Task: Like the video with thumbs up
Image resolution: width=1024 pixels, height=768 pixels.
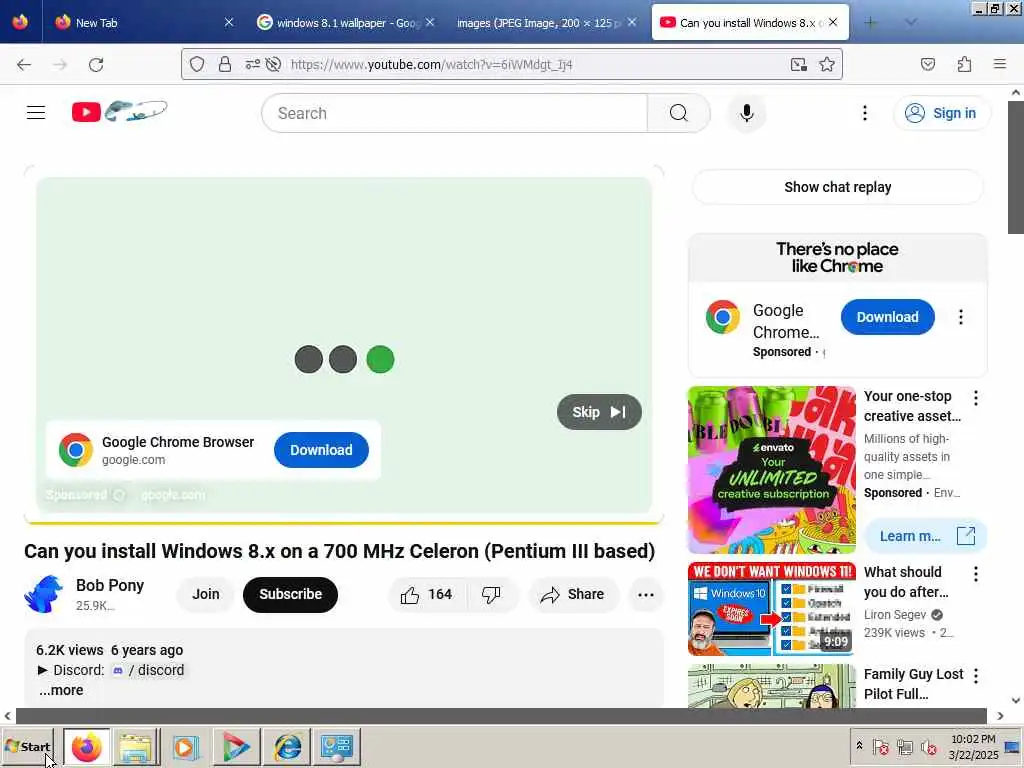Action: [427, 594]
